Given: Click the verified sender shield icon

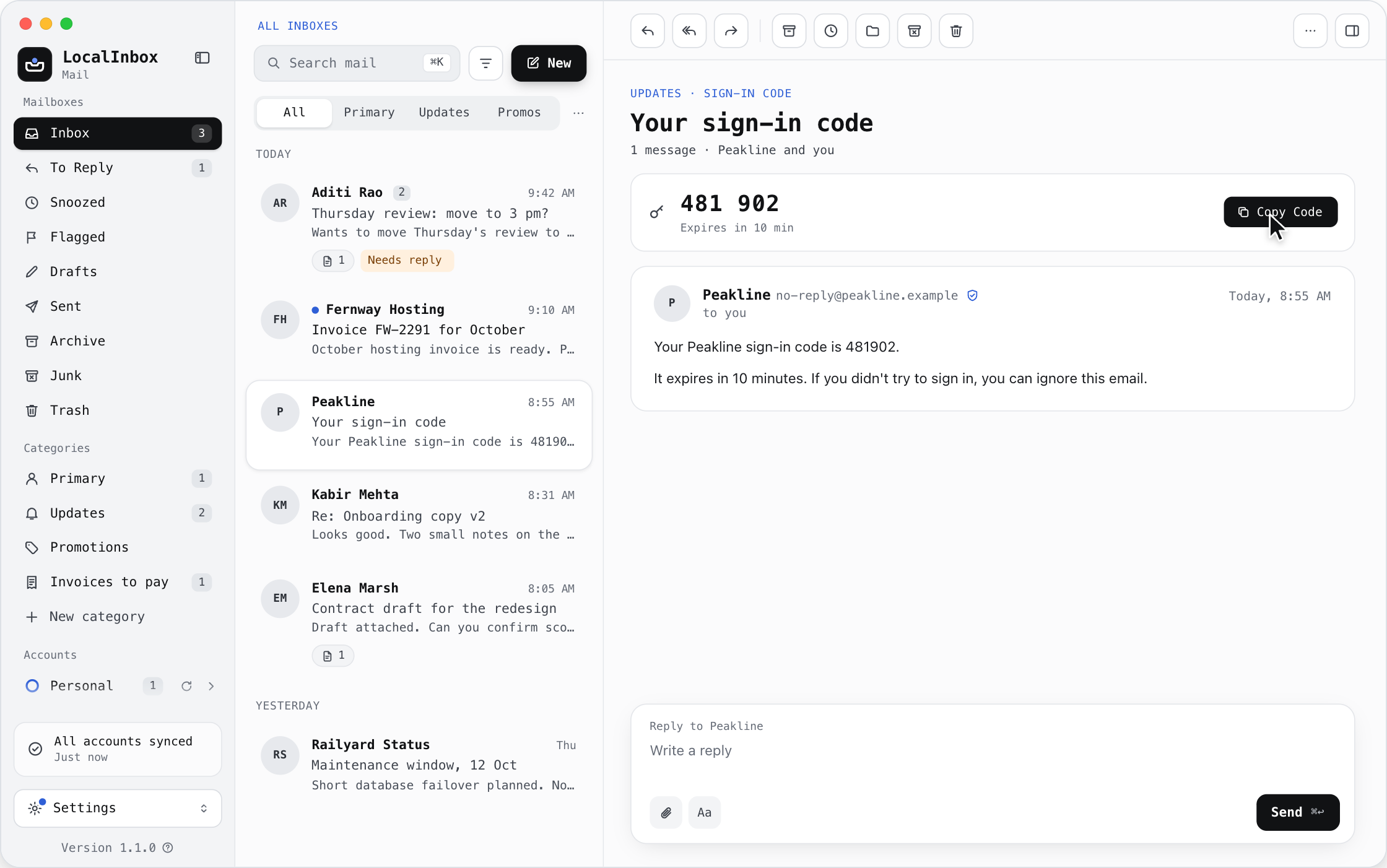Looking at the screenshot, I should coord(973,295).
